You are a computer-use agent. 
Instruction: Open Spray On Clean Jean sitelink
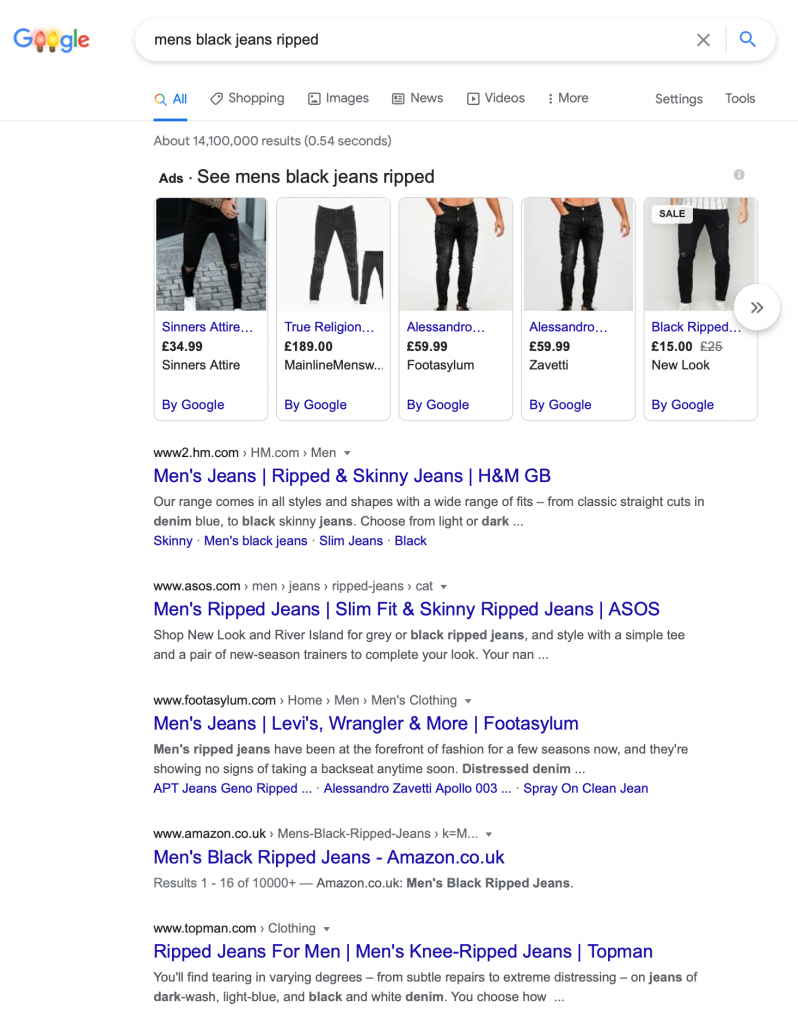(586, 788)
